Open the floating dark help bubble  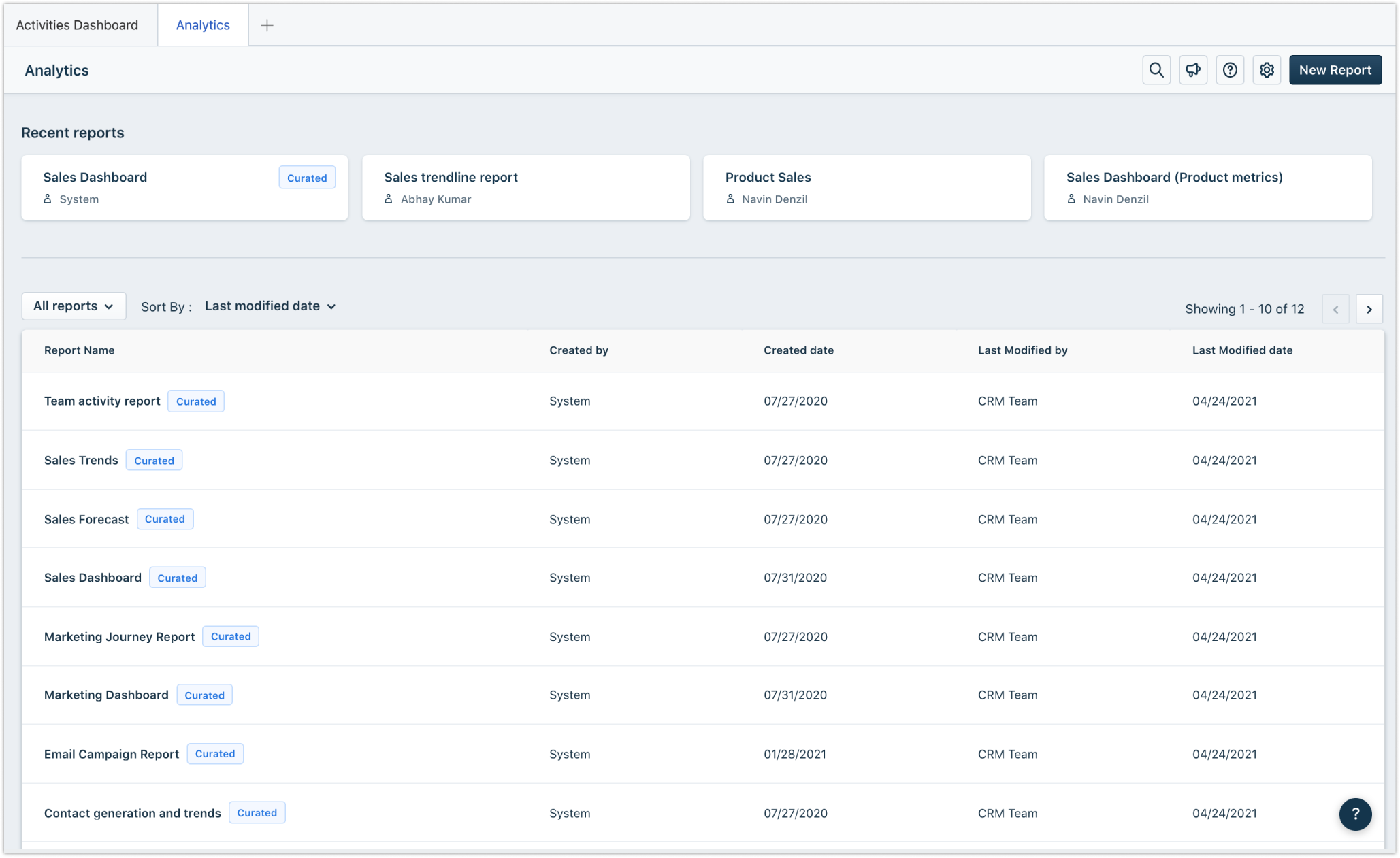(1355, 814)
